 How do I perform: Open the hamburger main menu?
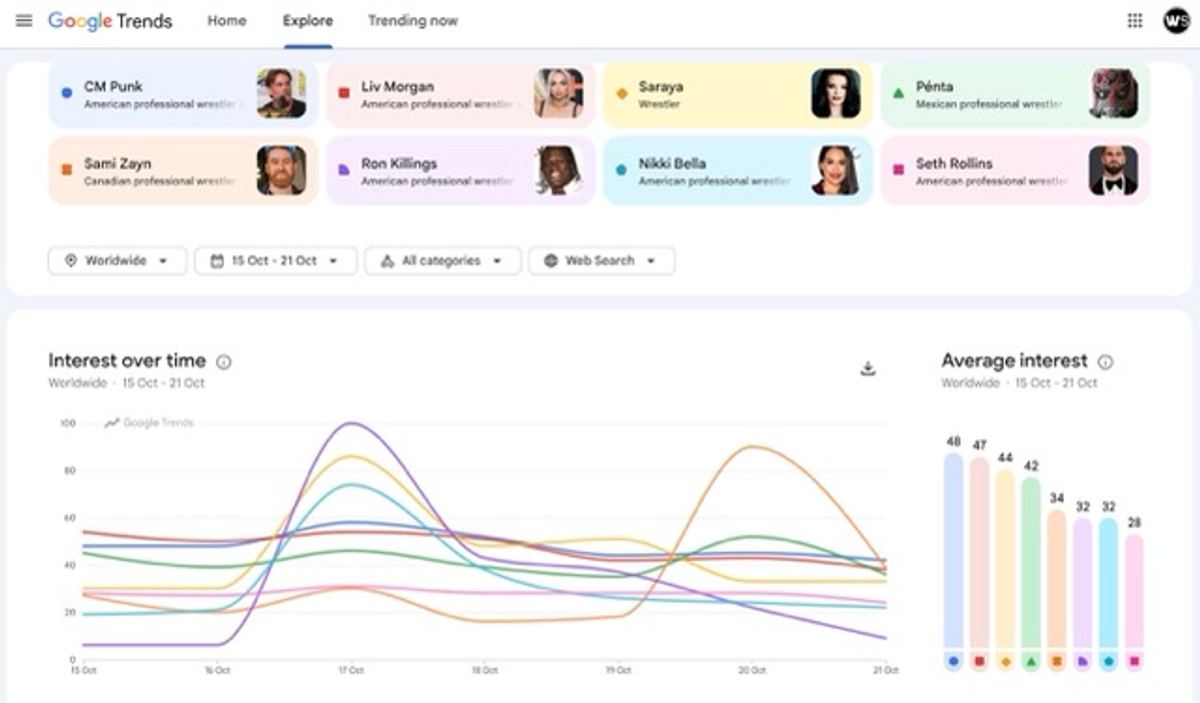[24, 21]
